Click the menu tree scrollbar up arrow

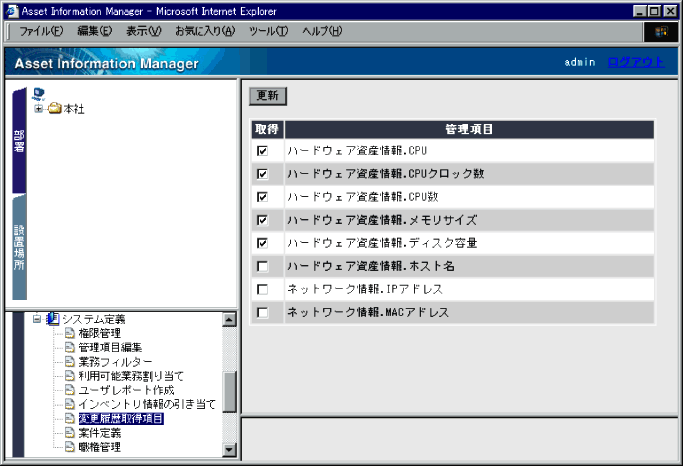click(229, 319)
